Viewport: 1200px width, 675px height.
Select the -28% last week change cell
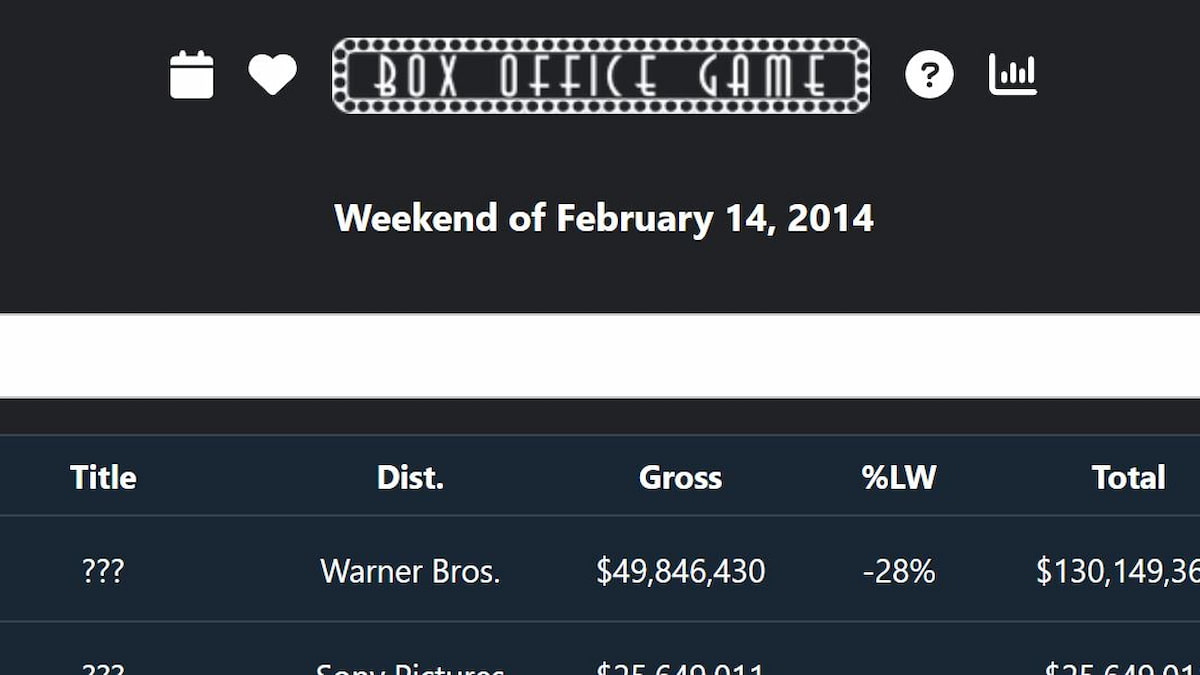click(x=898, y=571)
